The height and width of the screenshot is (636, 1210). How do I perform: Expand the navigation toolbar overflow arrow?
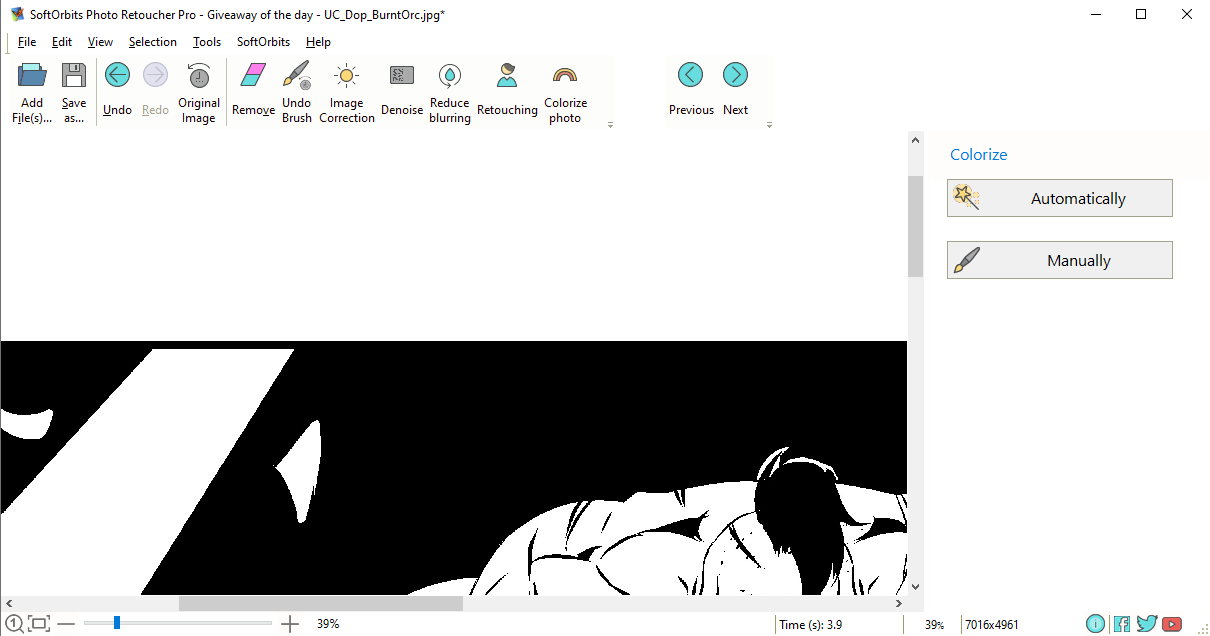769,125
